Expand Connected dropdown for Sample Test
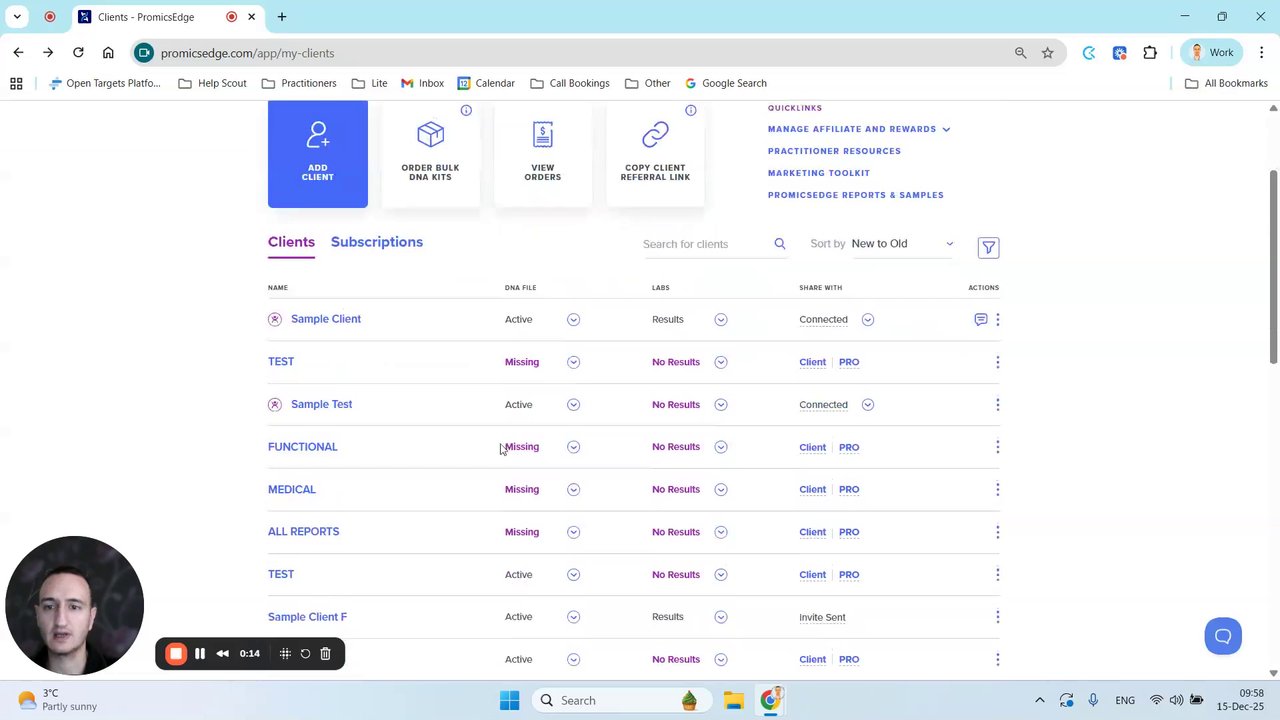This screenshot has width=1280, height=720. coord(868,404)
